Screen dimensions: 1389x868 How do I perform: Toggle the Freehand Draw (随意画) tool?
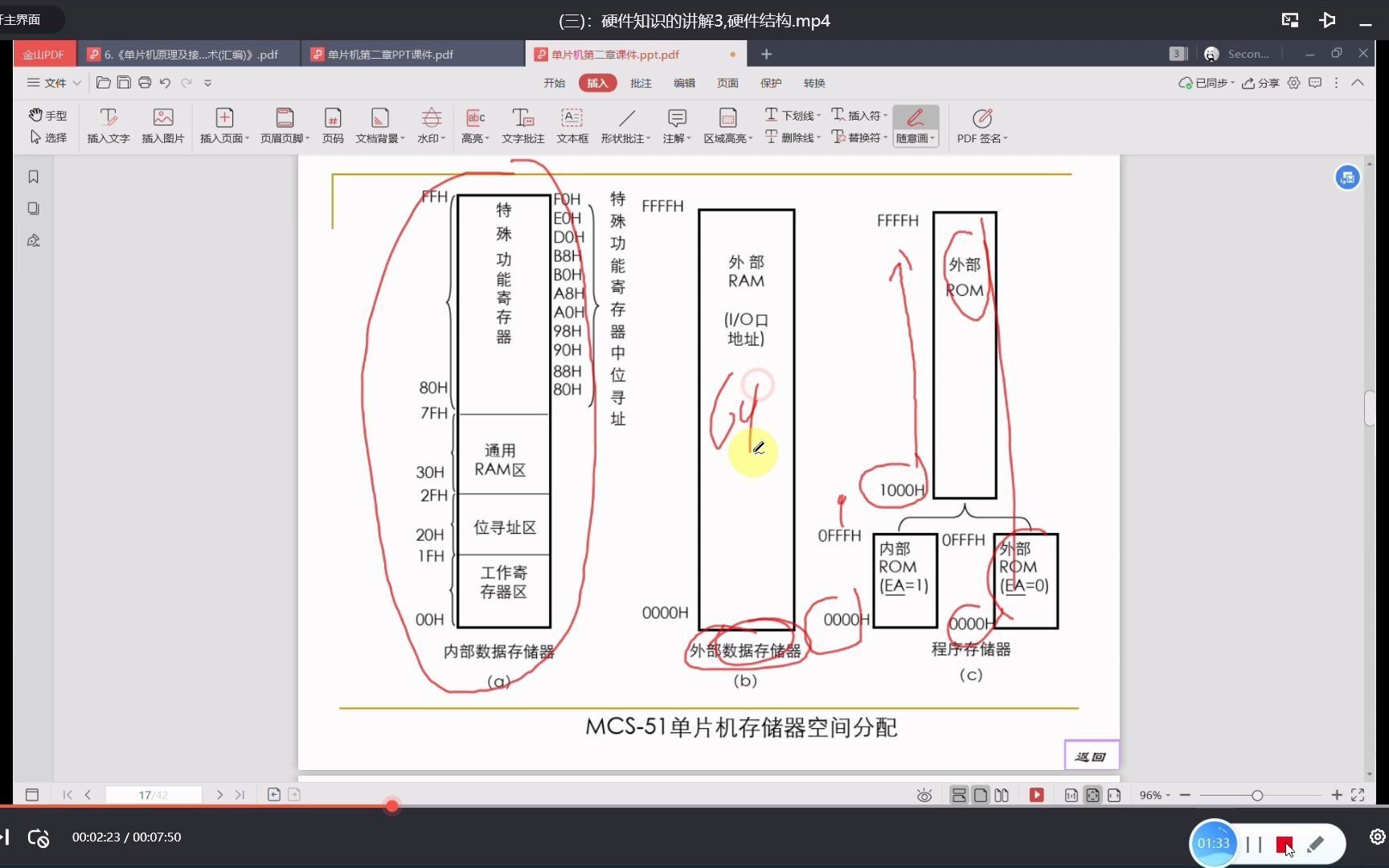[x=916, y=125]
